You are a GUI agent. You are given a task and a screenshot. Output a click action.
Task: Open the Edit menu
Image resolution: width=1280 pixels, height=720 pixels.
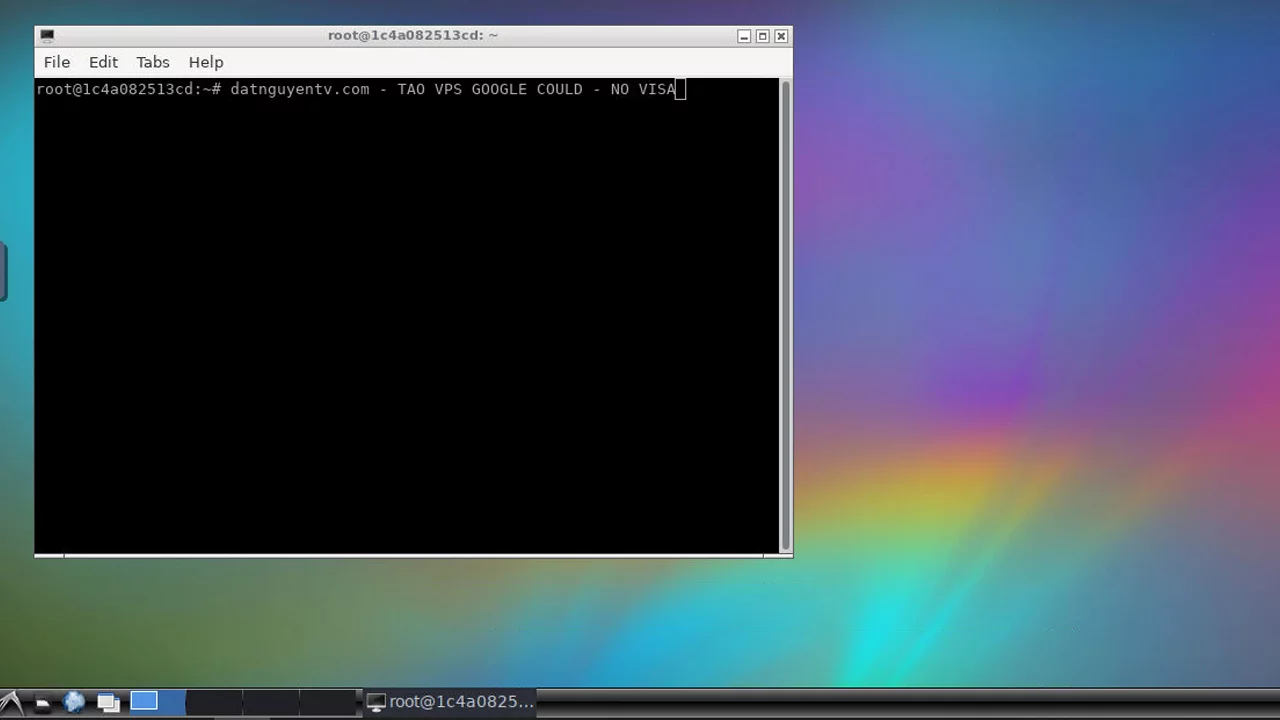point(103,62)
